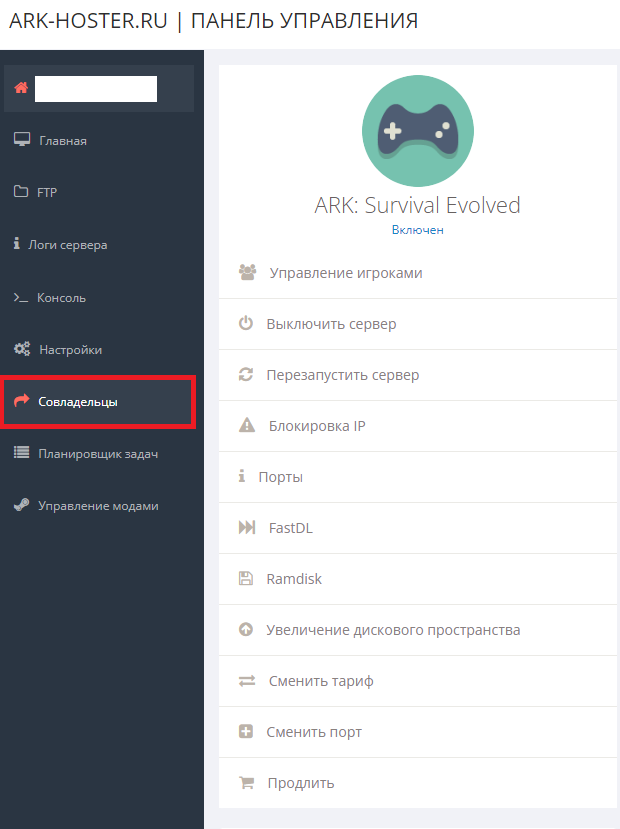Click the Steam icon beside Управление модами
The height and width of the screenshot is (829, 620).
click(x=22, y=505)
